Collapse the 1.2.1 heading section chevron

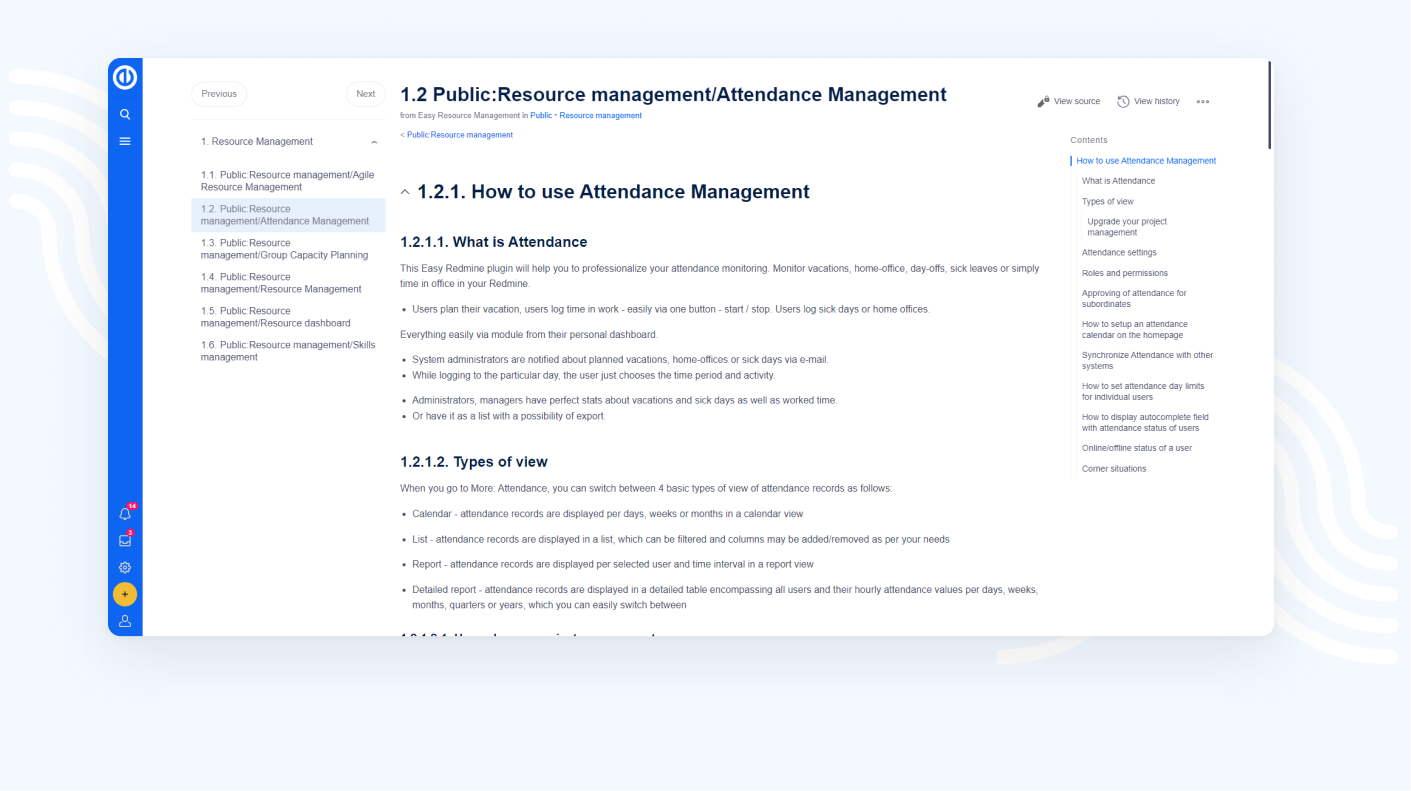(x=405, y=192)
